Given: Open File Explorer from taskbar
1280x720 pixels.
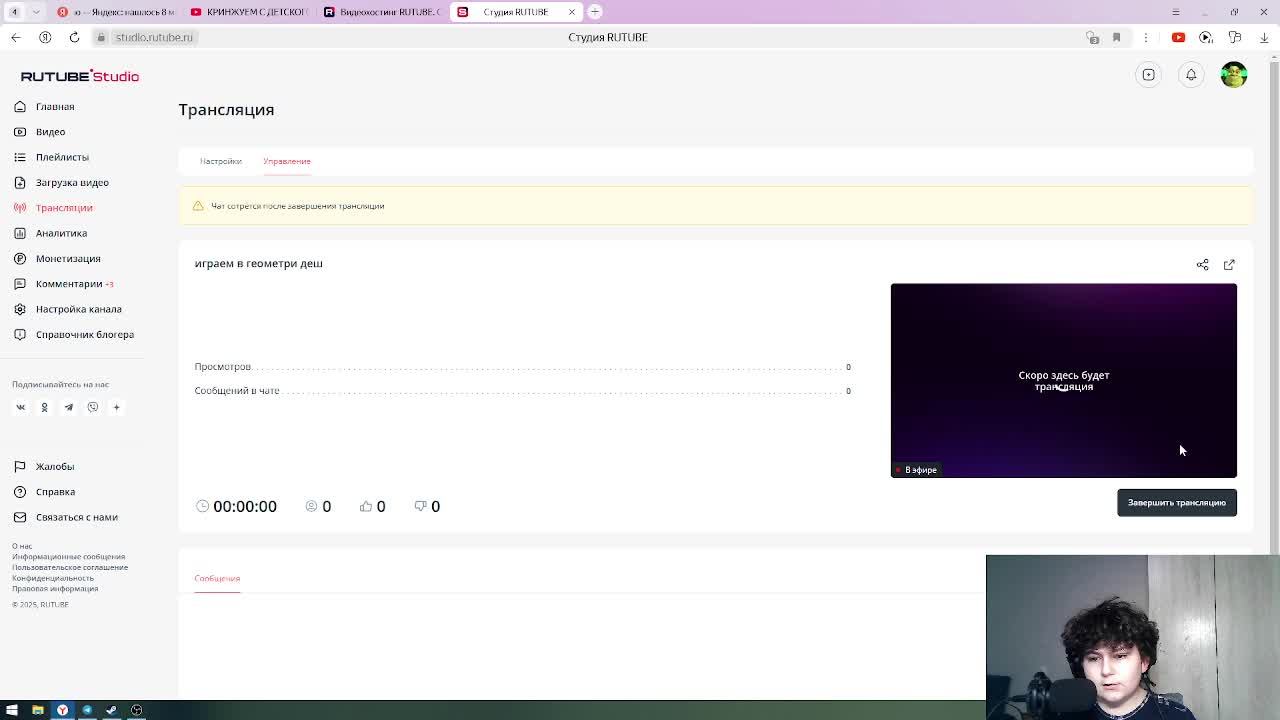Looking at the screenshot, I should click(37, 710).
